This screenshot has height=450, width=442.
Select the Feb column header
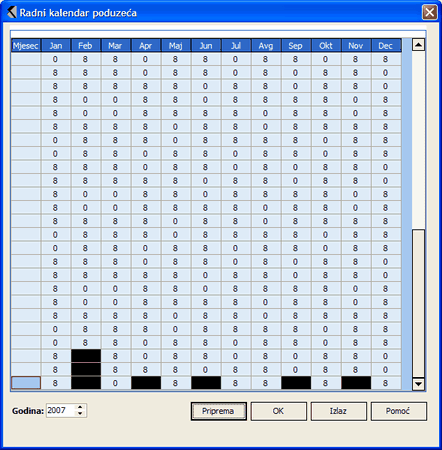click(x=86, y=45)
